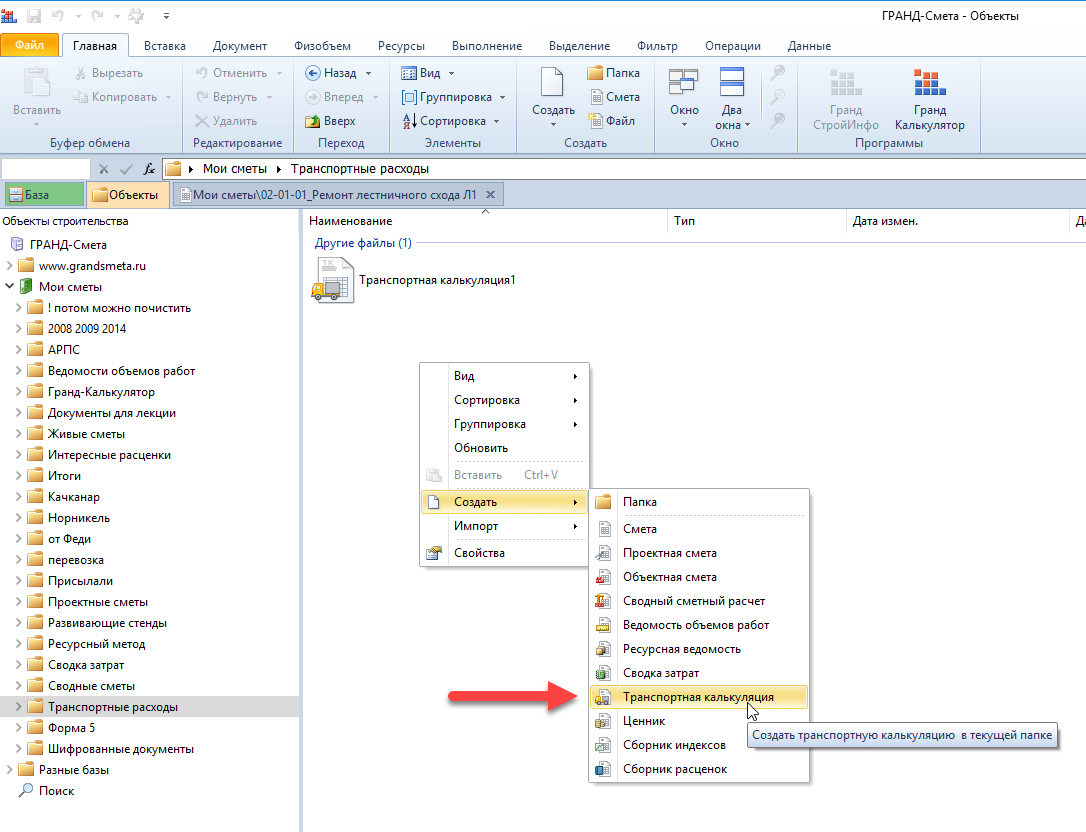Switch to the Ресурсы ribbon tab

[401, 46]
